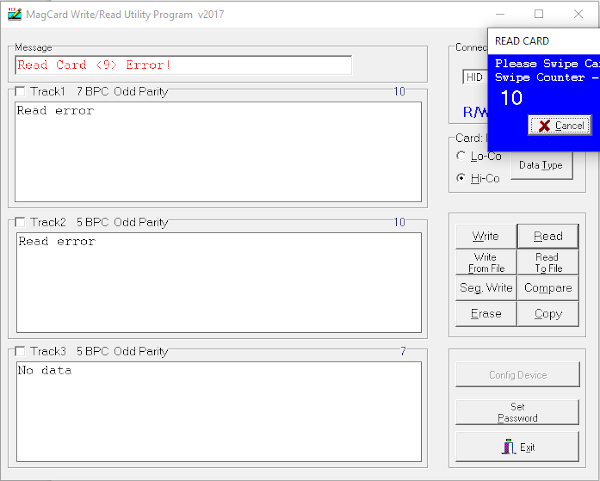Click the Write button
Viewport: 600px width, 481px height.
click(486, 236)
